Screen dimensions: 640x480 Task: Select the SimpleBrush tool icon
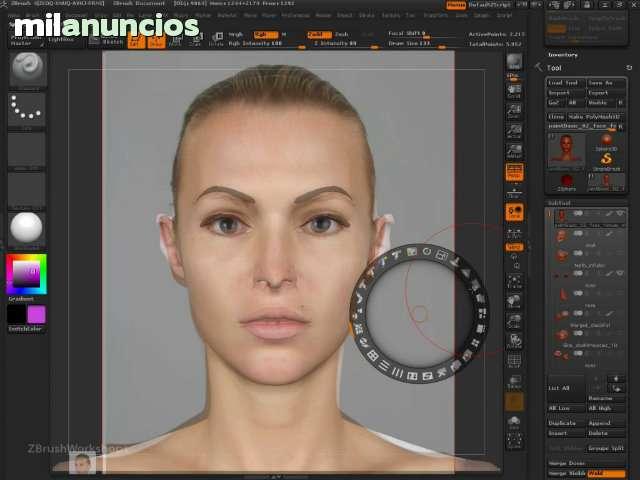pos(607,161)
